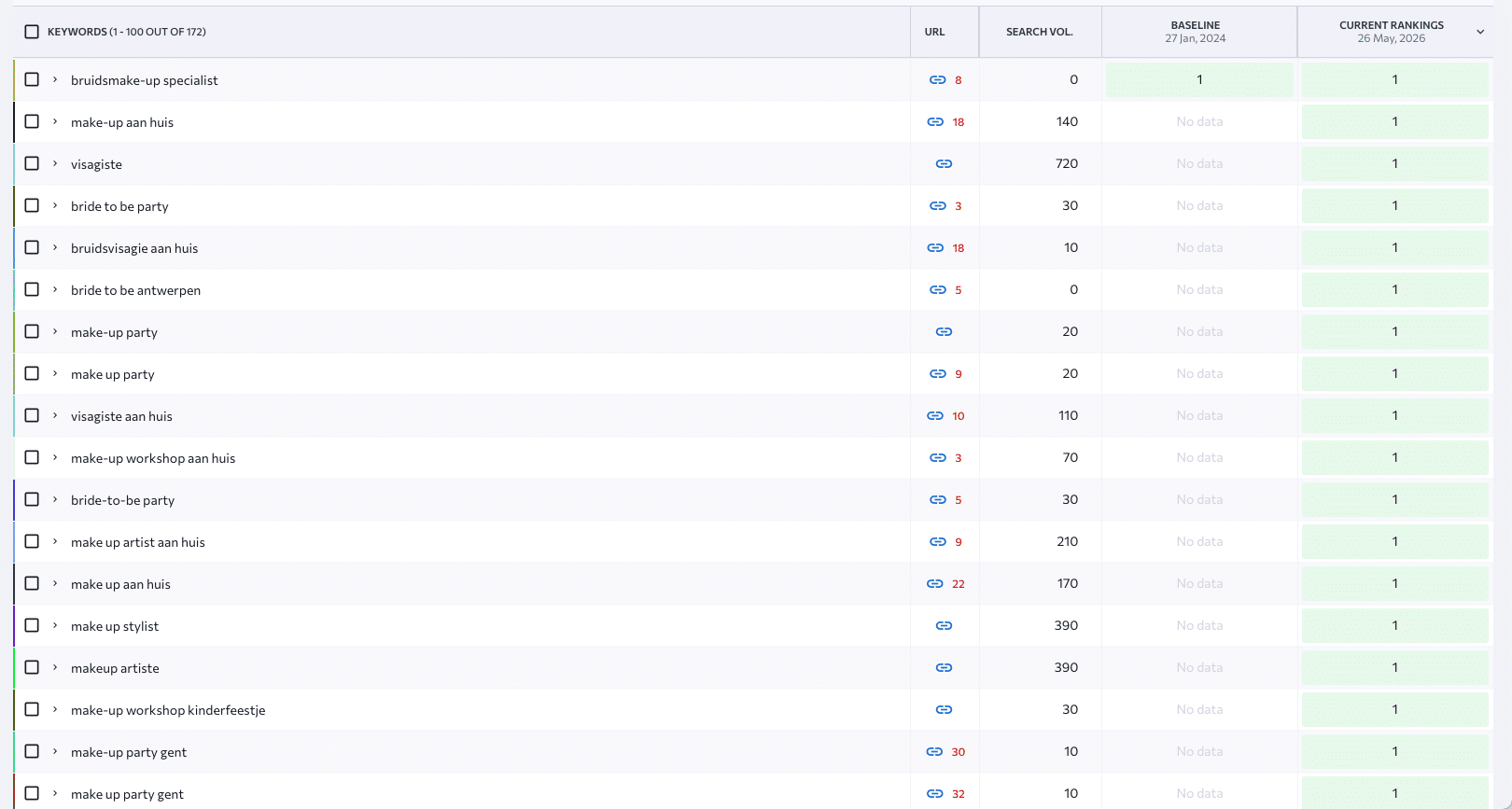Viewport: 1512px width, 809px height.
Task: Open Current Rankings column dropdown arrow
Action: click(1480, 32)
